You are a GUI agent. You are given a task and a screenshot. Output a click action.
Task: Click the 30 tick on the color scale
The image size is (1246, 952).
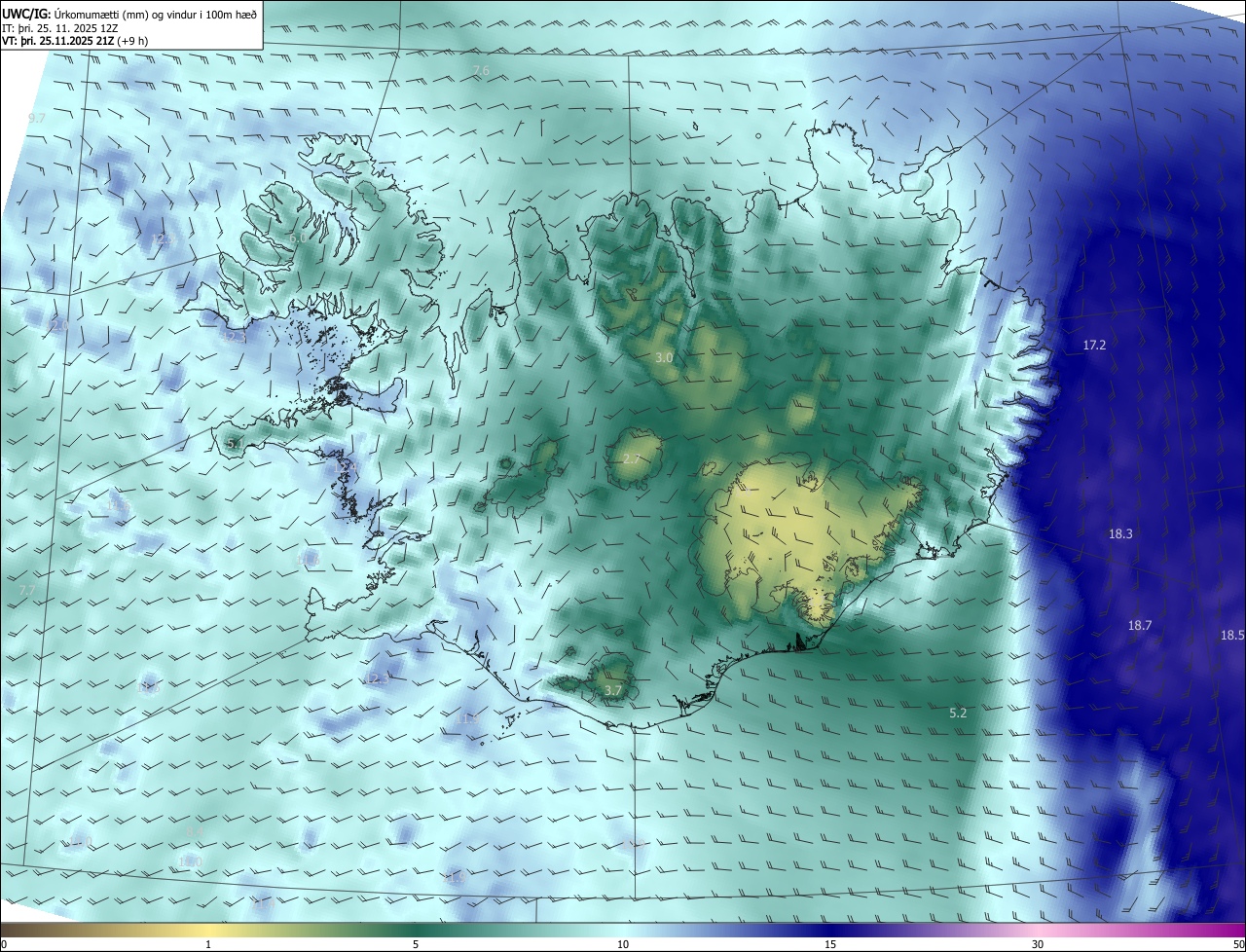click(1038, 944)
